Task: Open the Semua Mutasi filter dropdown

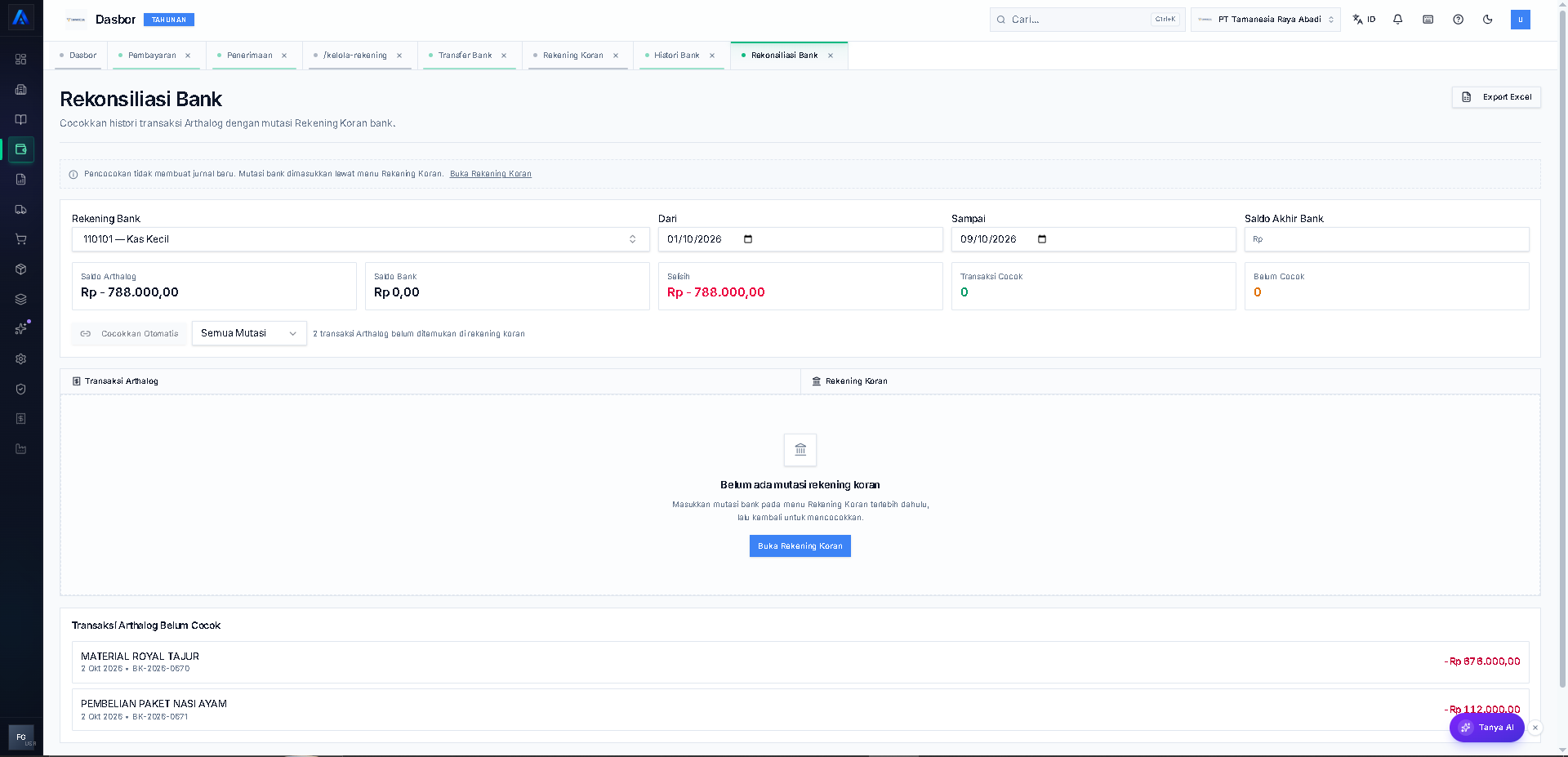Action: [249, 333]
